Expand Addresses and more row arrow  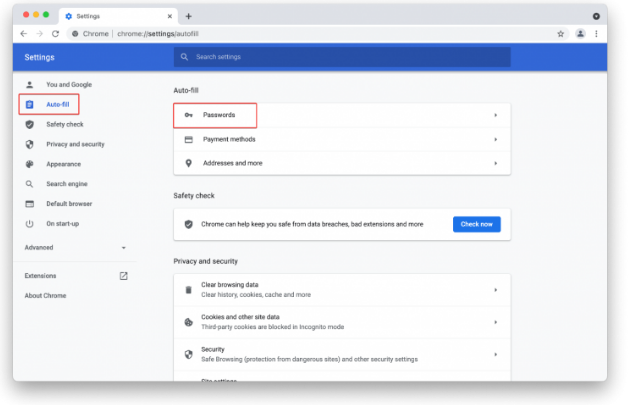coord(496,163)
